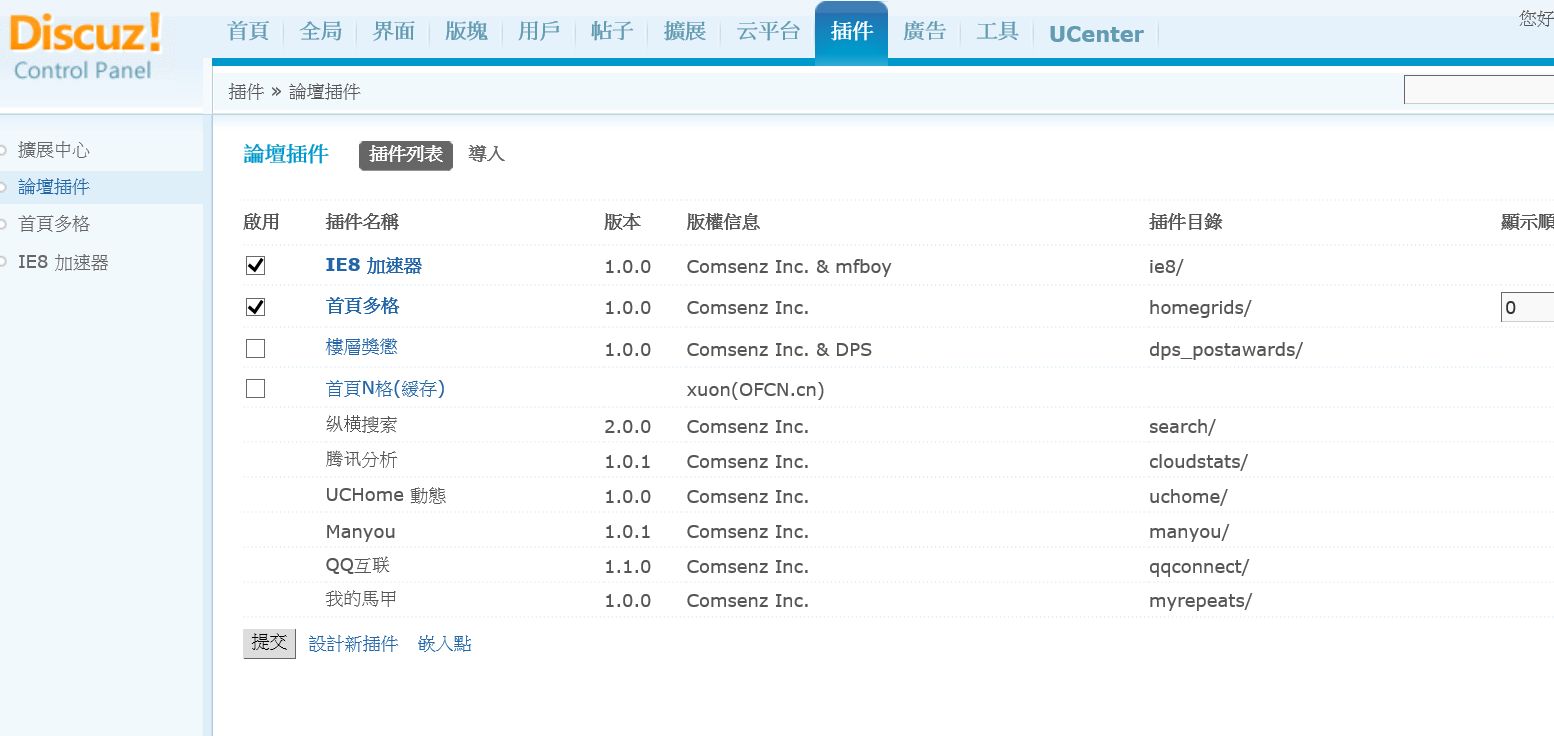Click the homegrids/ directory cell

[x=1200, y=308]
